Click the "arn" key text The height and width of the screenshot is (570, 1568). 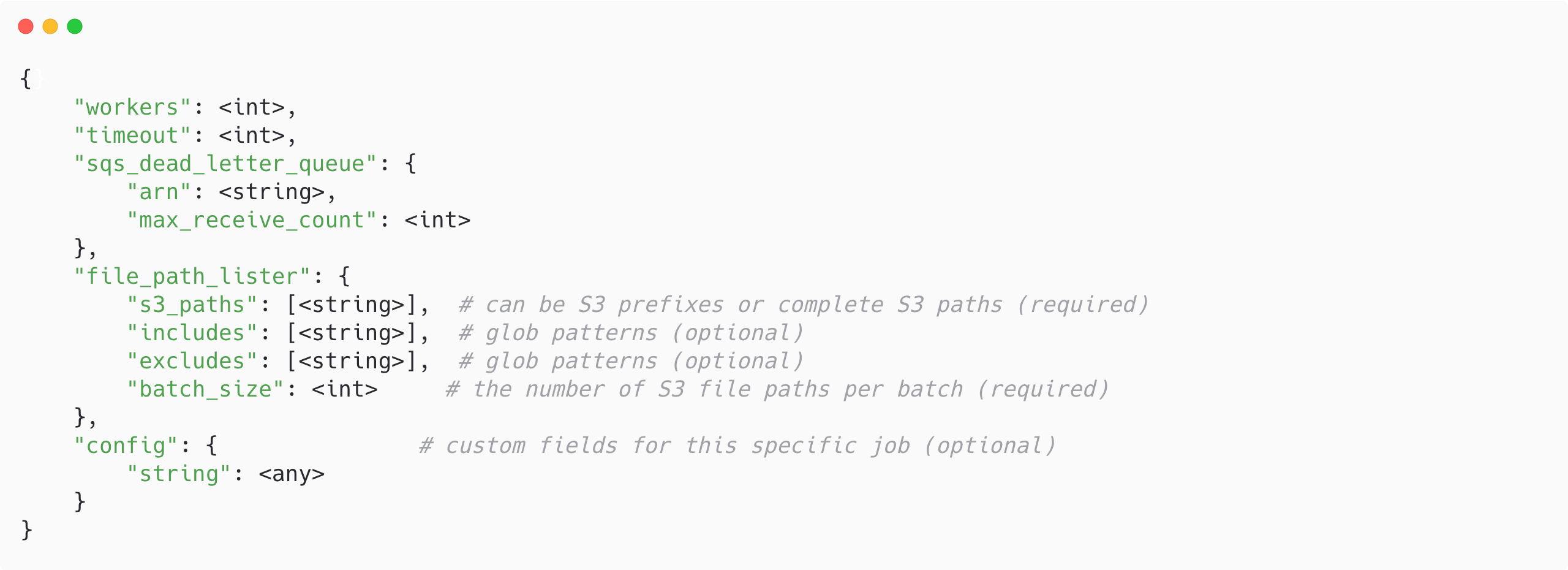click(159, 192)
